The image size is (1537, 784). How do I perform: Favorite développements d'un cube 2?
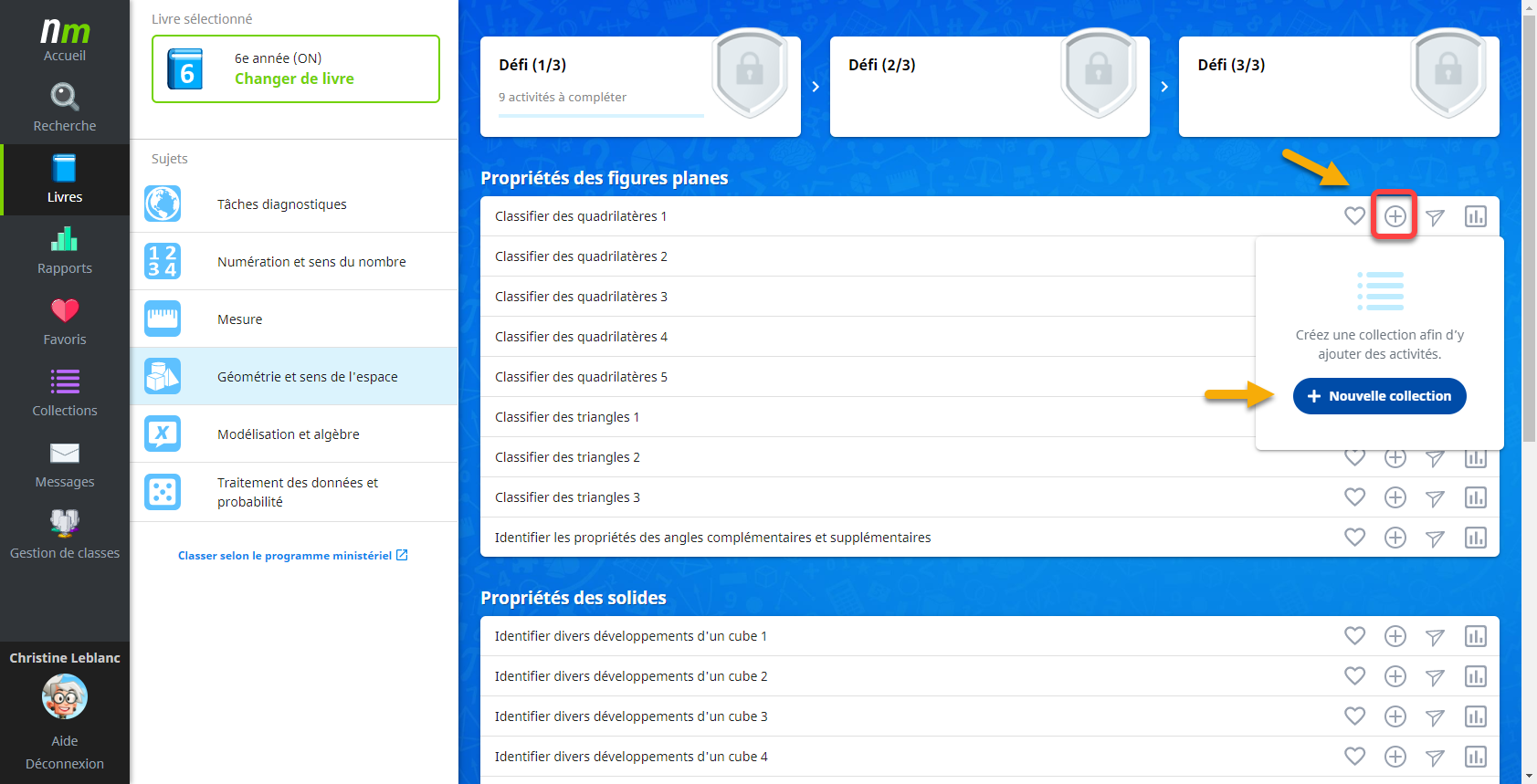click(x=1354, y=676)
